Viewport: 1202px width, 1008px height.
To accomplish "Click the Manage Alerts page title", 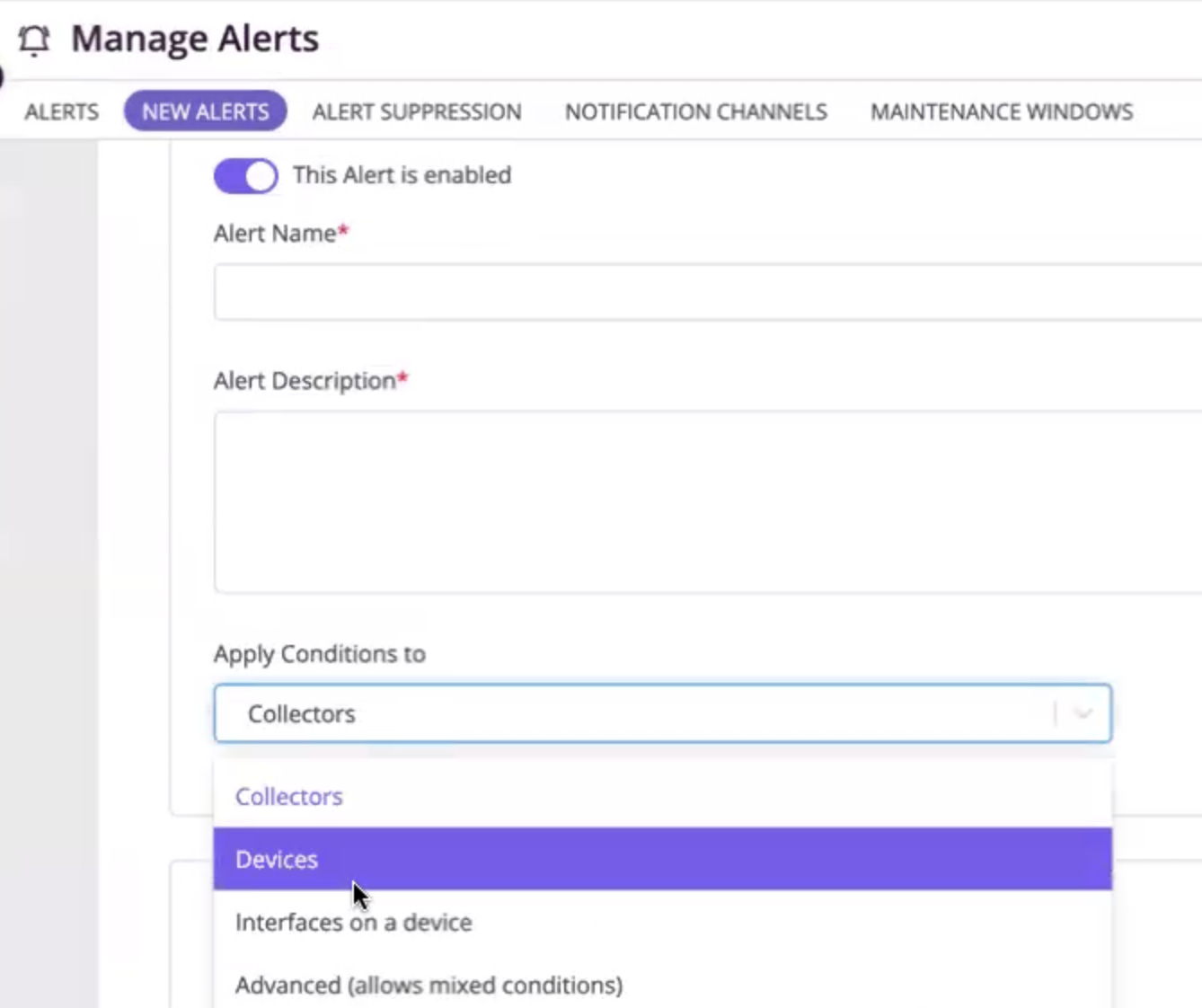I will pos(195,39).
